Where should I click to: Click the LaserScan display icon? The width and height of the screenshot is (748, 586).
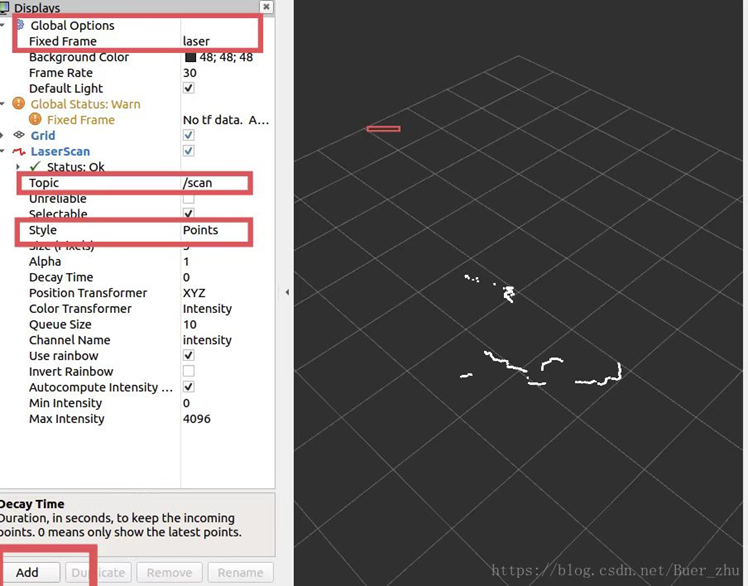point(19,151)
